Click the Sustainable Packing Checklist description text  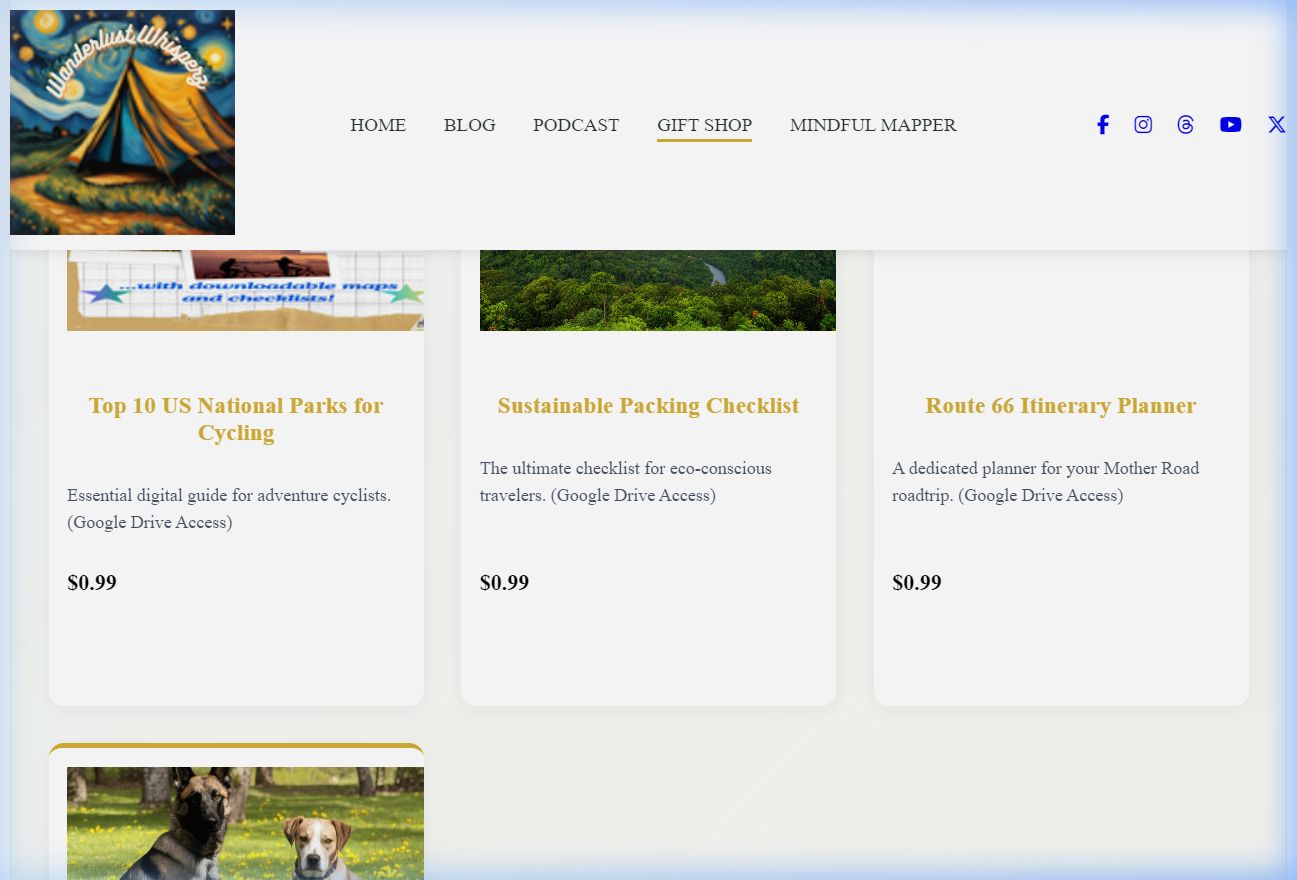[625, 482]
